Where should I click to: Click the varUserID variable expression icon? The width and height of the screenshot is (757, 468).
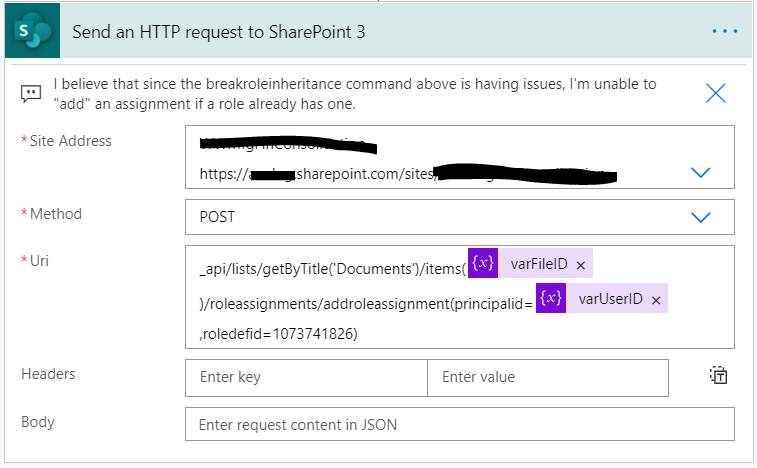(550, 299)
